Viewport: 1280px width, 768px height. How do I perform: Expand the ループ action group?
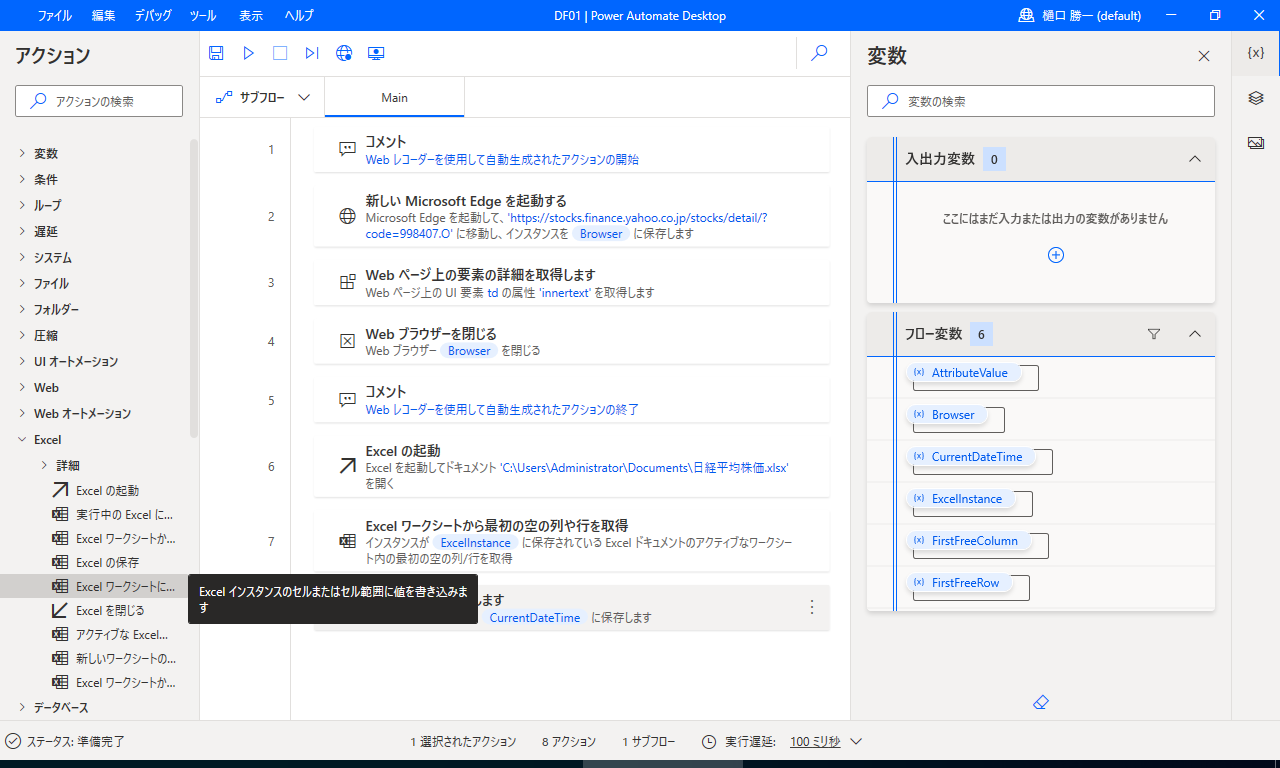[x=22, y=205]
